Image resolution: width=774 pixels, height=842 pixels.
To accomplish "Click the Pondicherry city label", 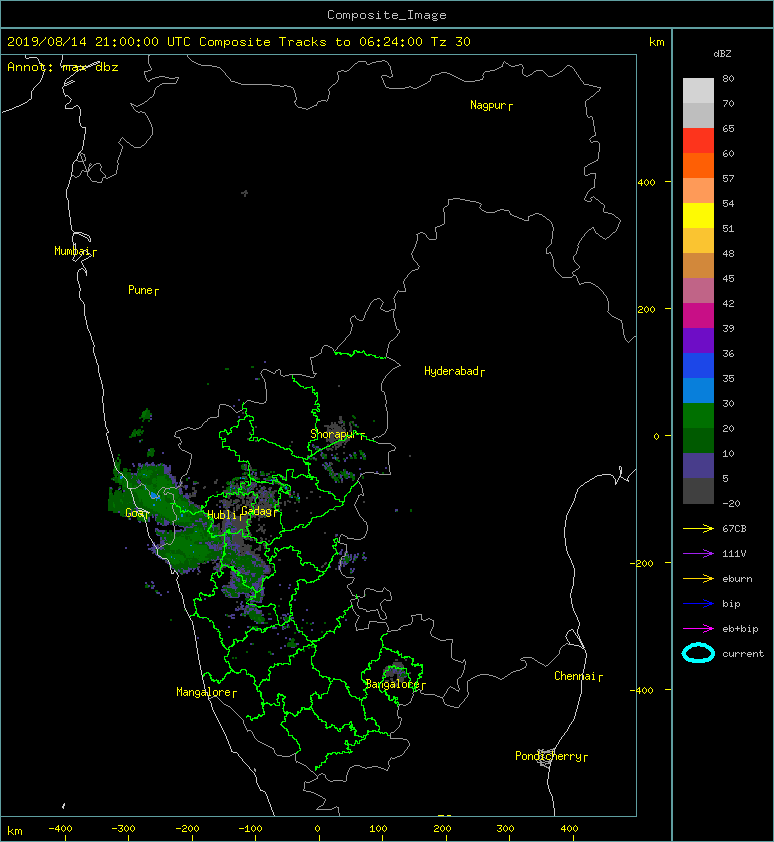I will (548, 756).
